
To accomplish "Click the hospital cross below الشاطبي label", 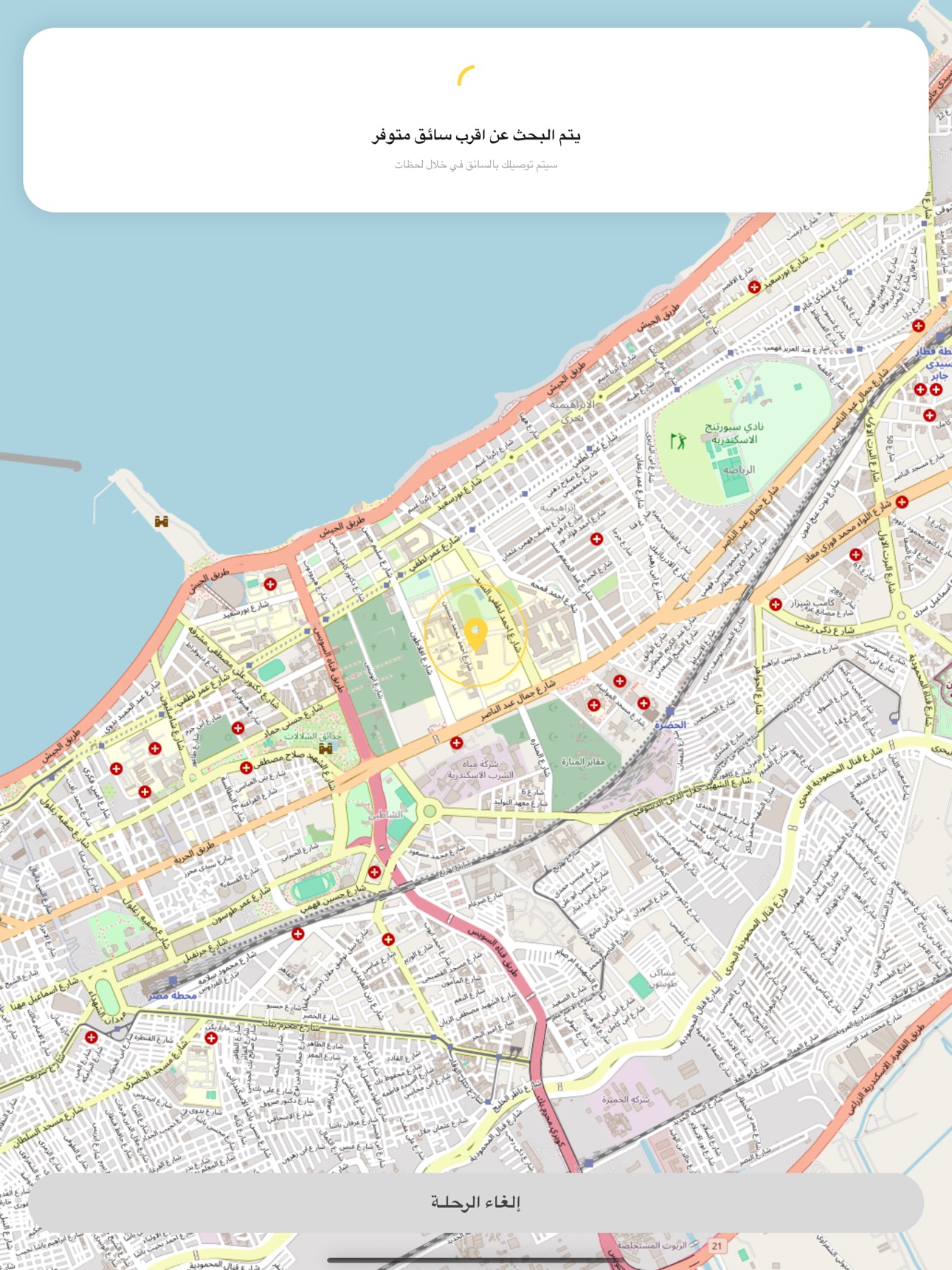I will pos(375,872).
